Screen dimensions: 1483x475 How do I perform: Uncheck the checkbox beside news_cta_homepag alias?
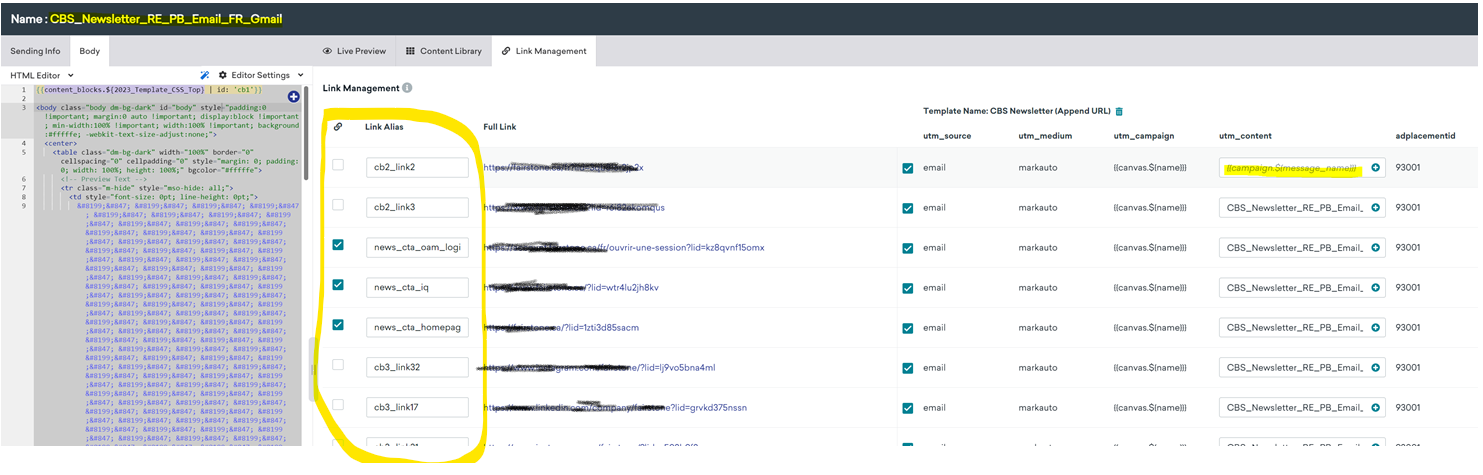pos(338,325)
